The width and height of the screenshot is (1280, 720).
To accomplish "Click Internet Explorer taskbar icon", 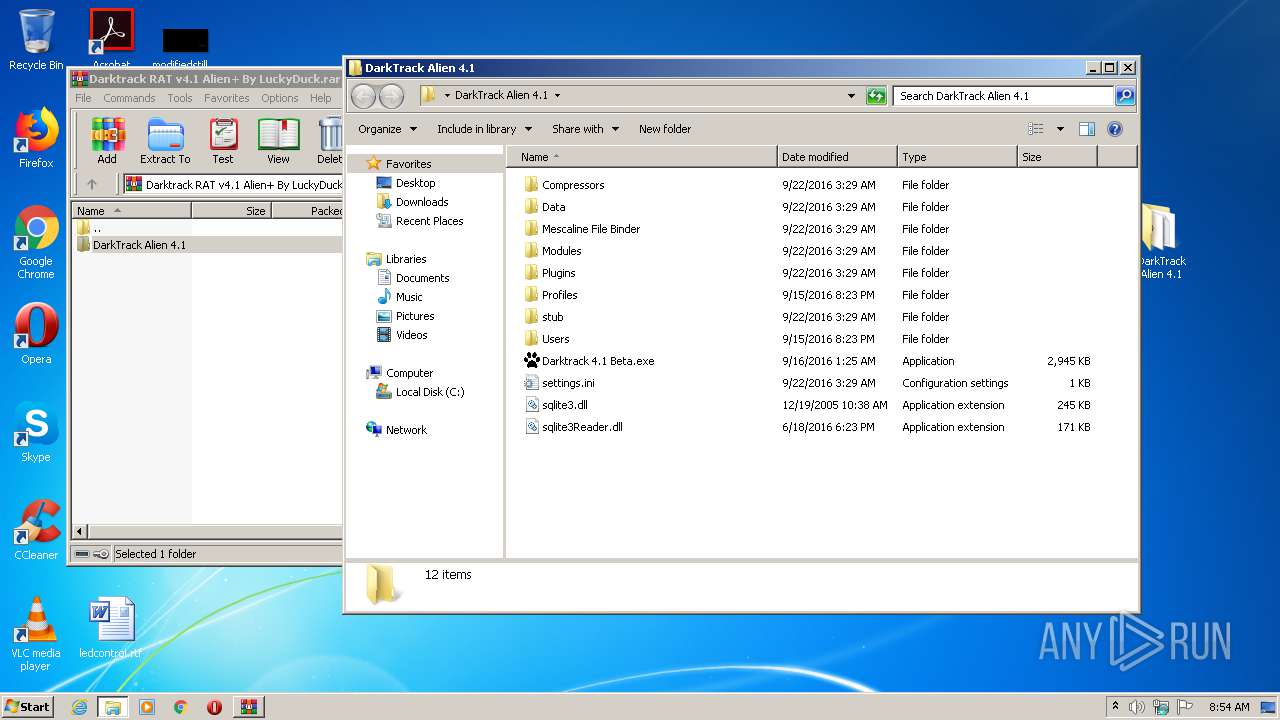I will point(79,707).
